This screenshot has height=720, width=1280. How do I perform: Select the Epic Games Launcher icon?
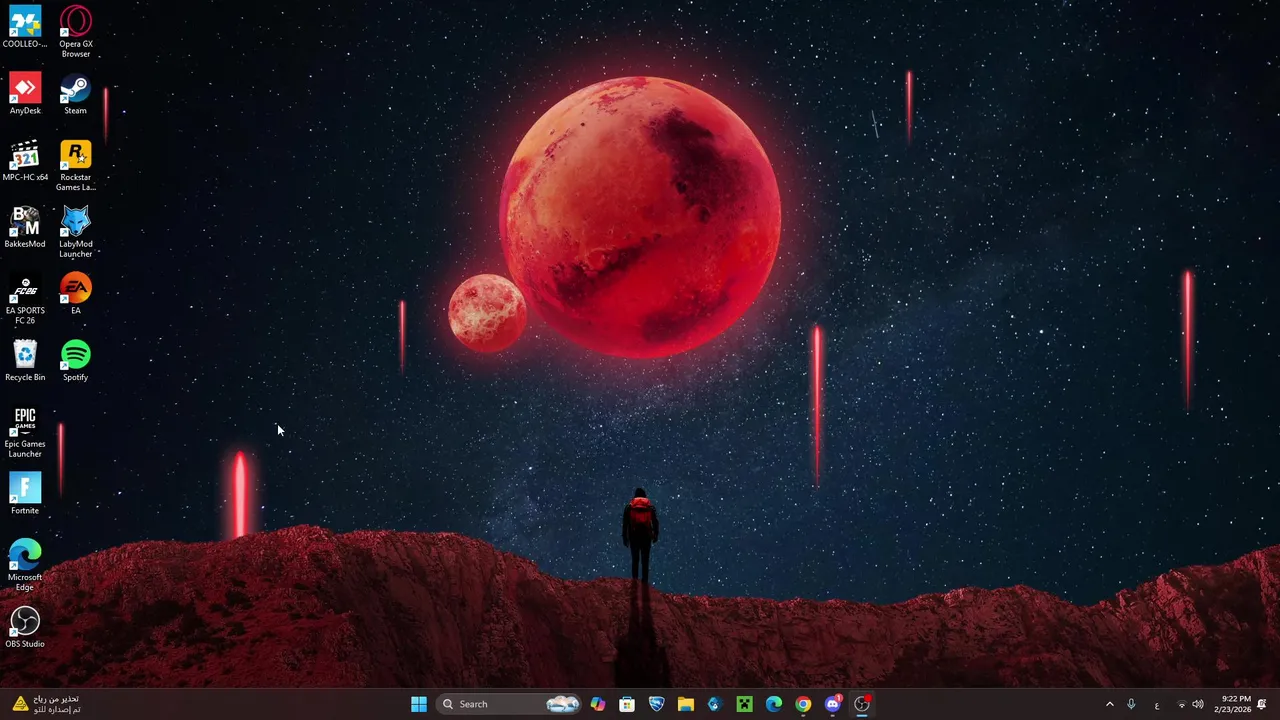(x=25, y=432)
